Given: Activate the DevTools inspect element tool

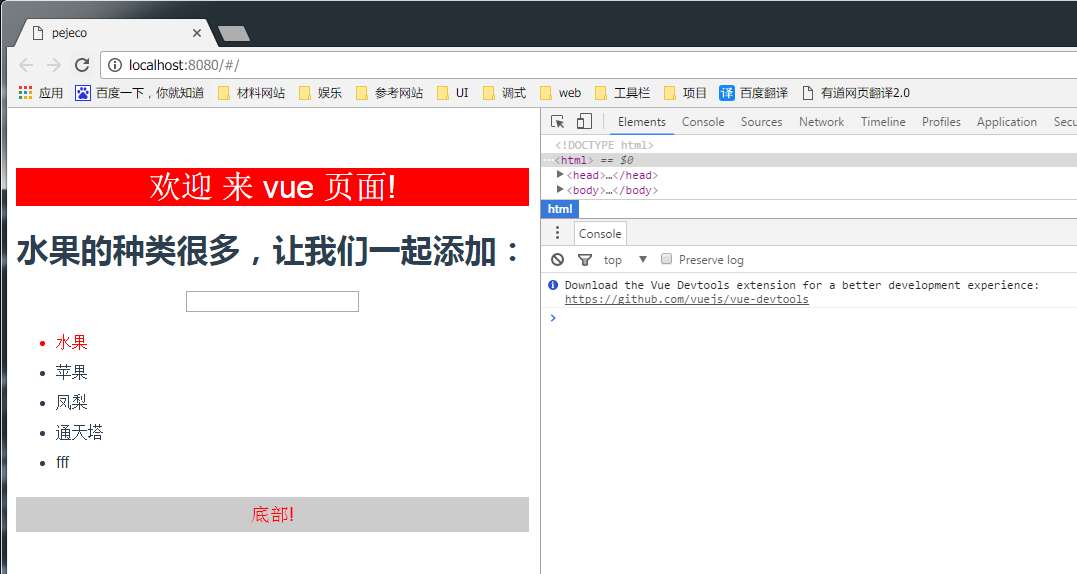Looking at the screenshot, I should pyautogui.click(x=558, y=122).
